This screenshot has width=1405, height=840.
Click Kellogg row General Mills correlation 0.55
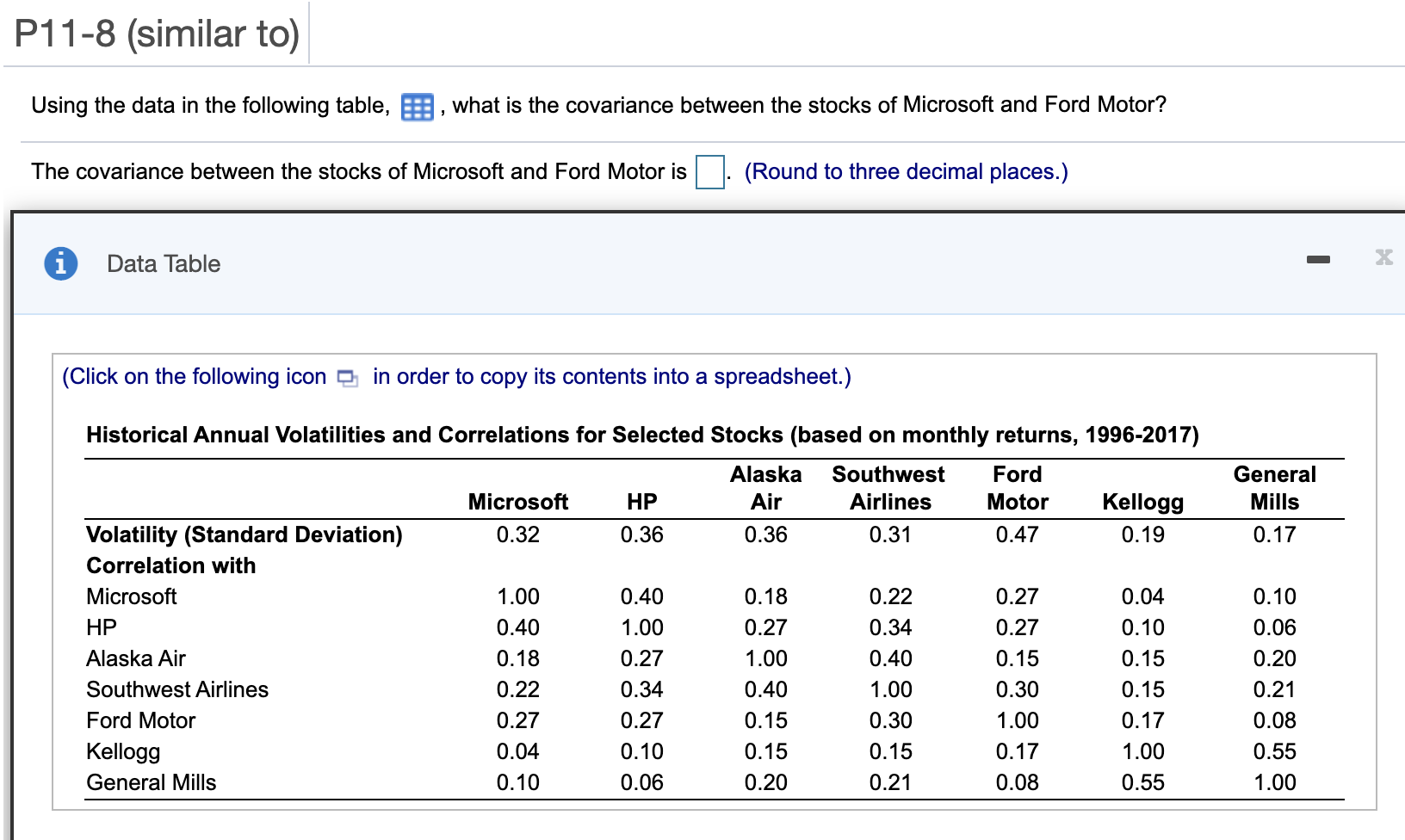click(x=1275, y=751)
